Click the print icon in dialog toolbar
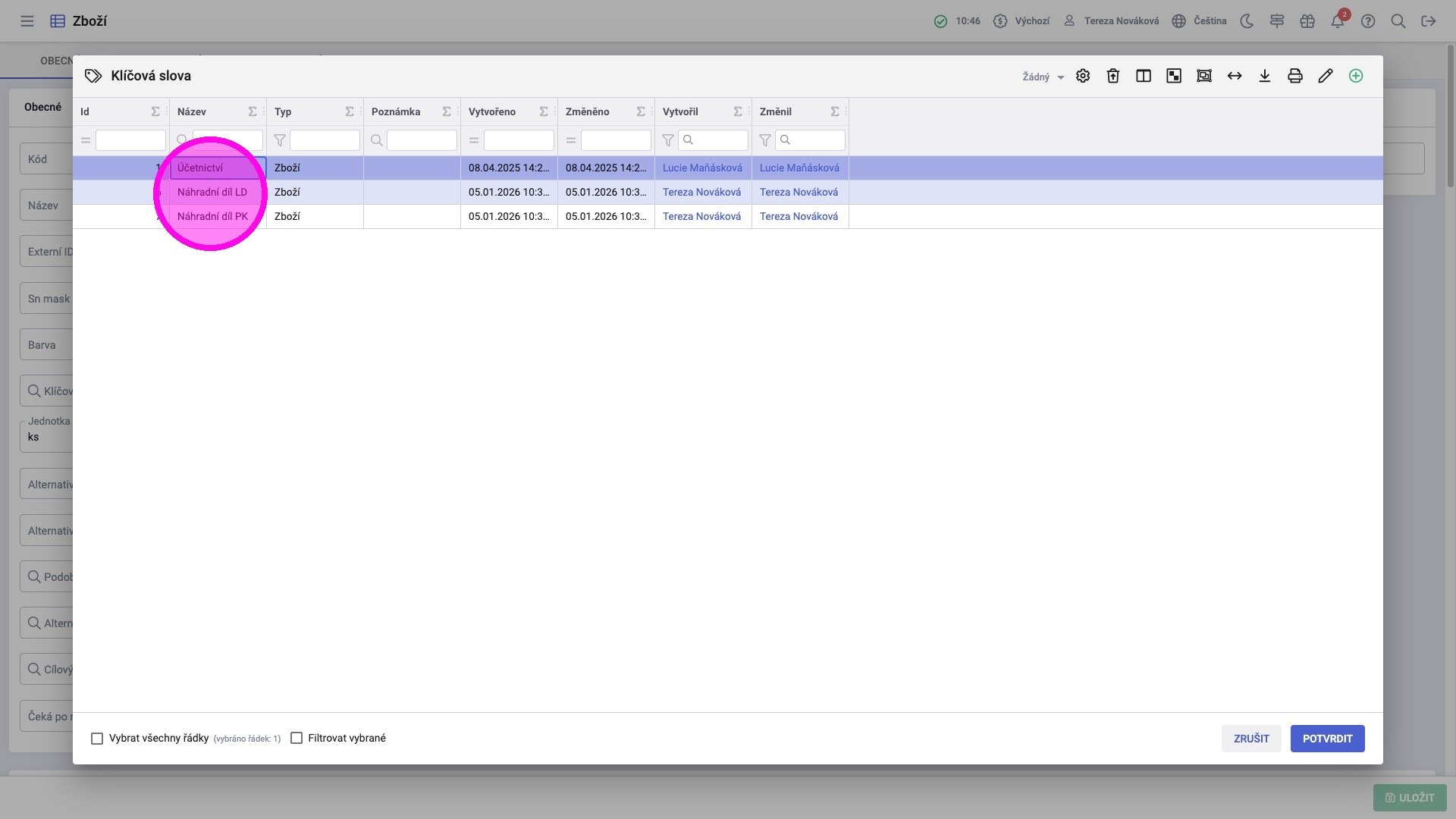This screenshot has height=819, width=1456. (1294, 76)
